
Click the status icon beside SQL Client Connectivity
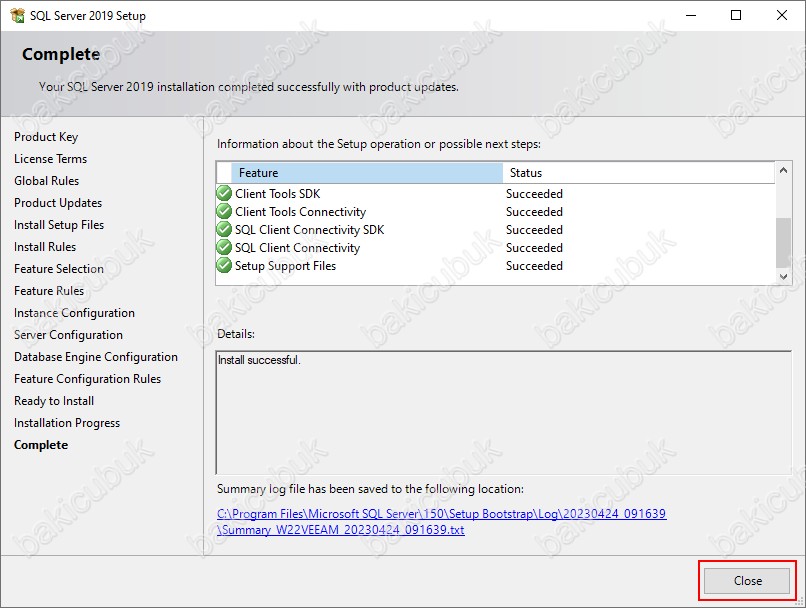224,248
